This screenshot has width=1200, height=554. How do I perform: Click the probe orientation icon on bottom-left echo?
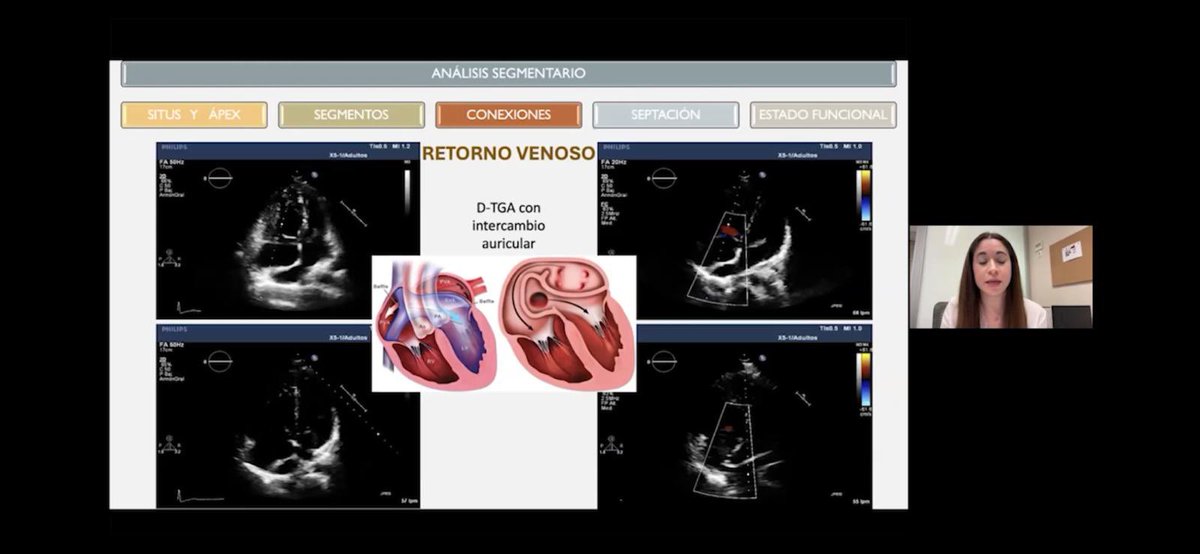pyautogui.click(x=218, y=362)
